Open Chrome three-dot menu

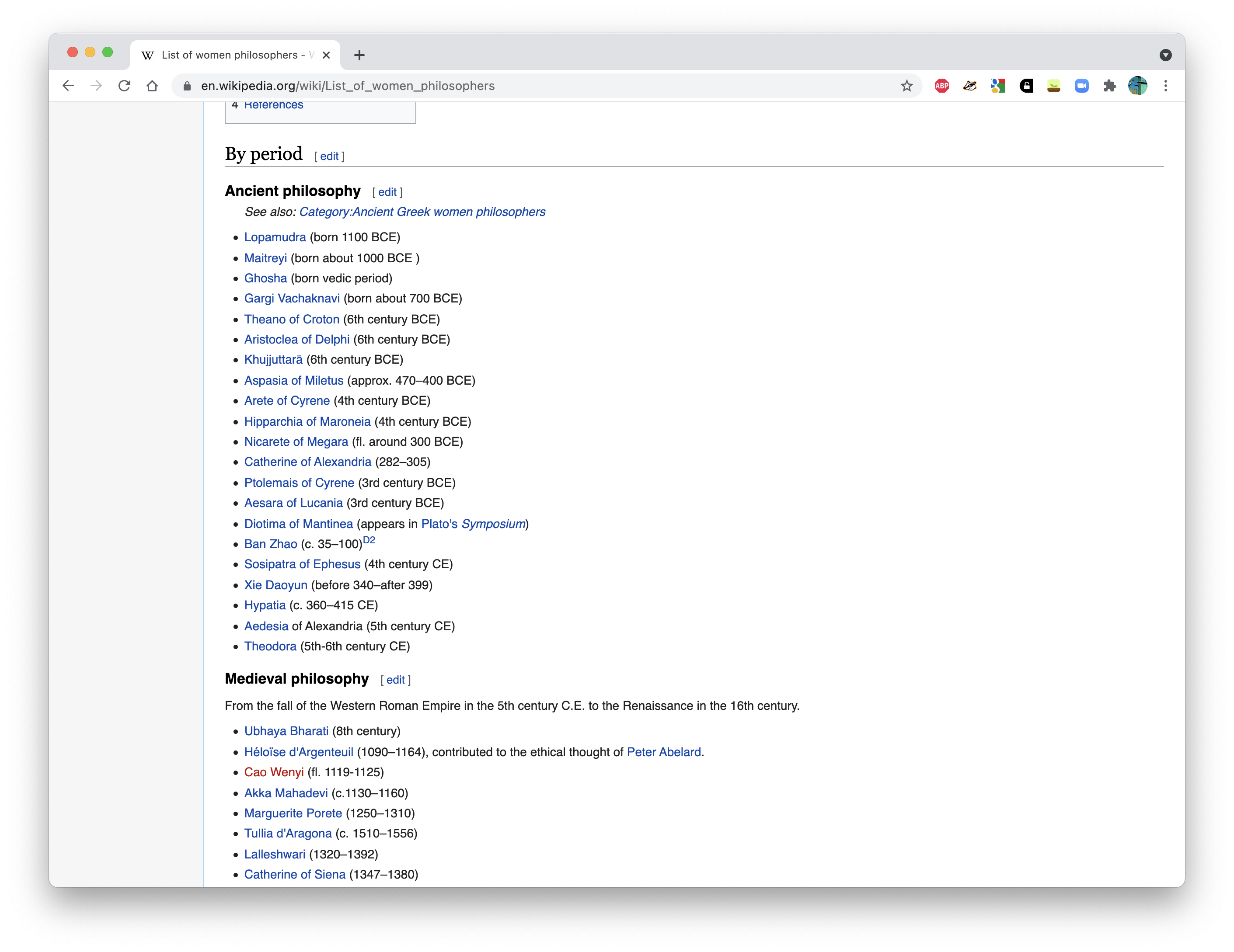click(1166, 86)
